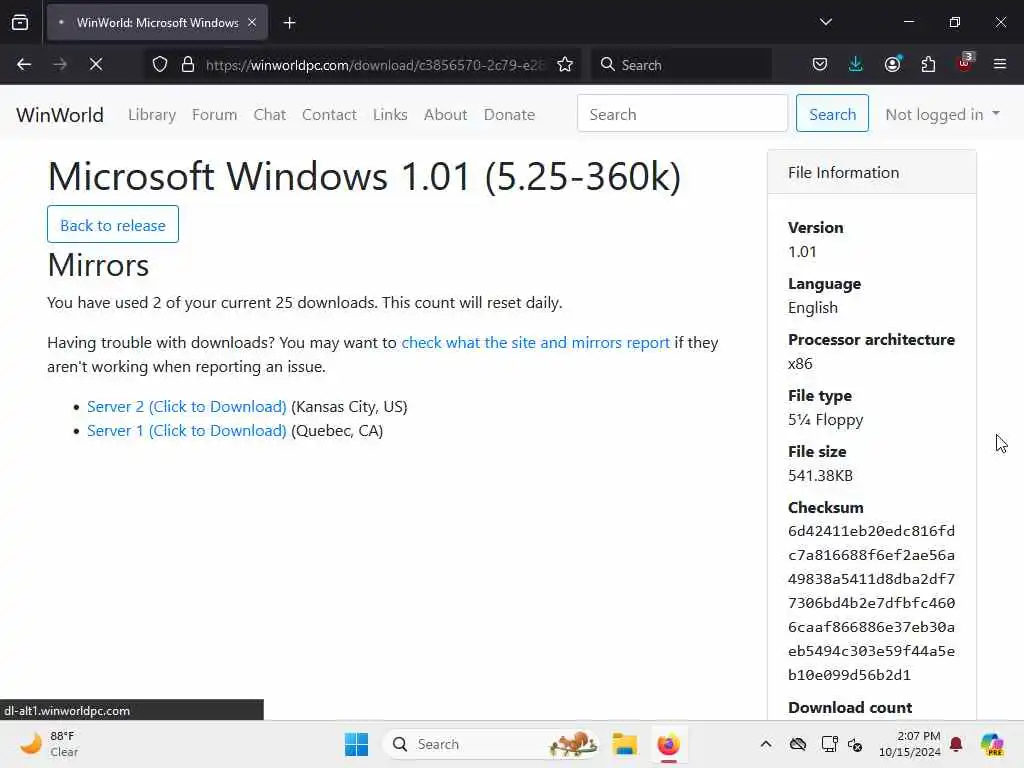Open the Chat nav item

pos(270,114)
